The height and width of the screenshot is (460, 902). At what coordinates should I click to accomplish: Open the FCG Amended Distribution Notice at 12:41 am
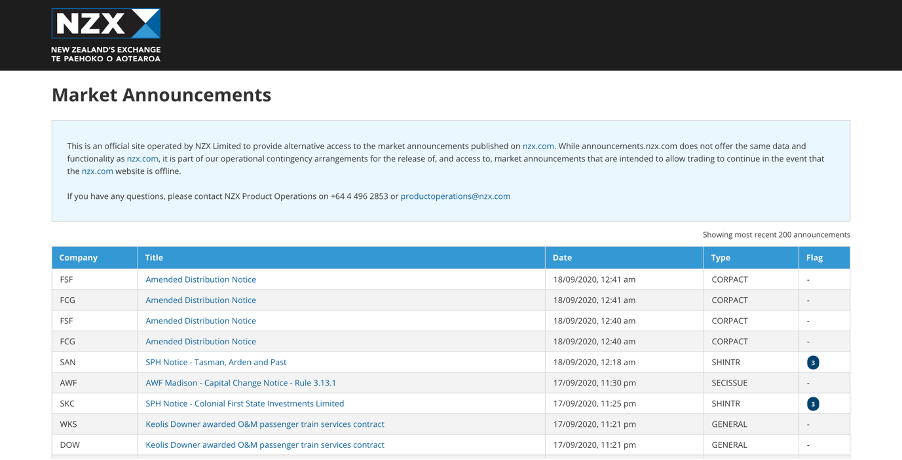point(201,300)
